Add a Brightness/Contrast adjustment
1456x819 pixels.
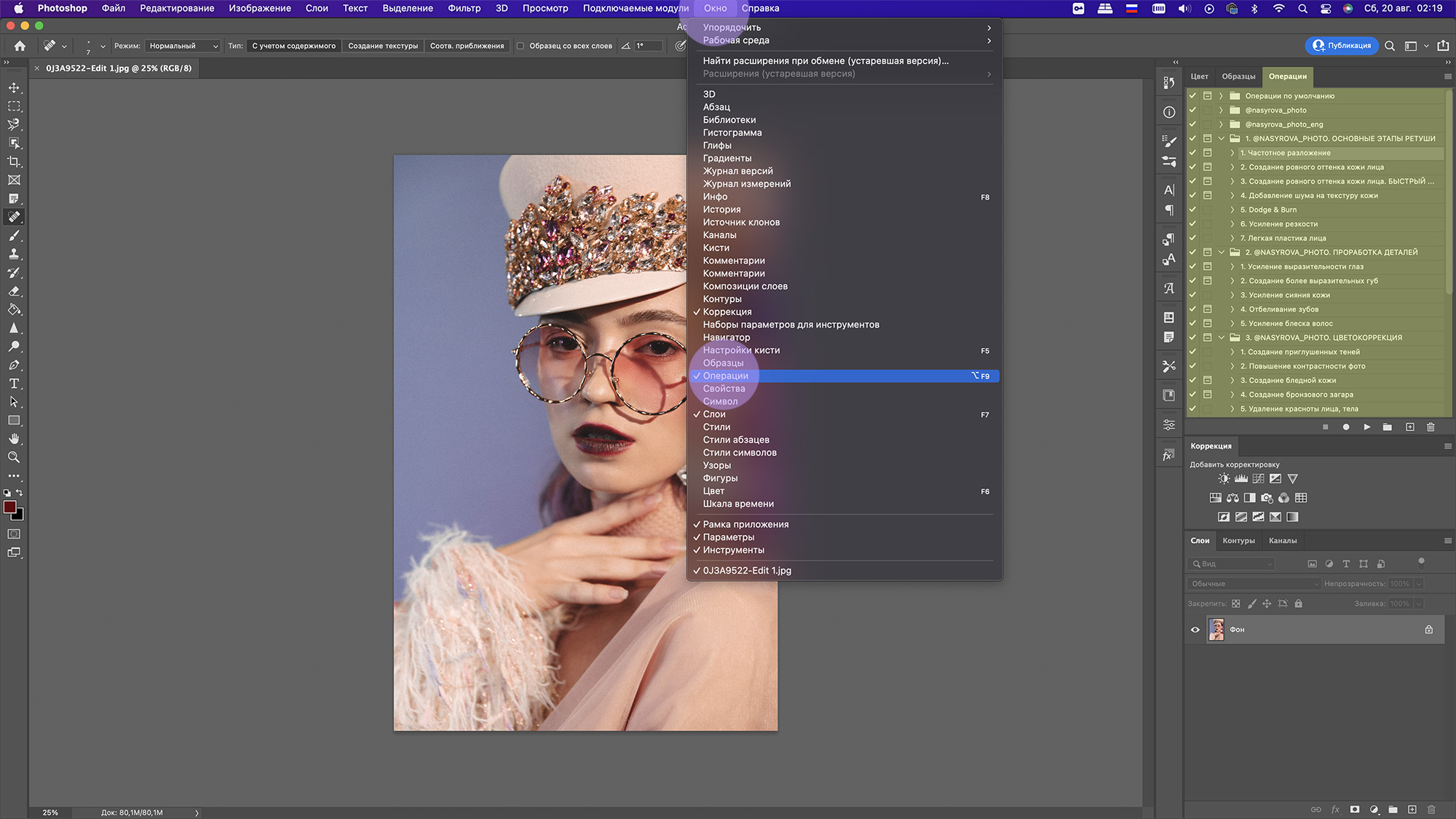click(x=1224, y=479)
